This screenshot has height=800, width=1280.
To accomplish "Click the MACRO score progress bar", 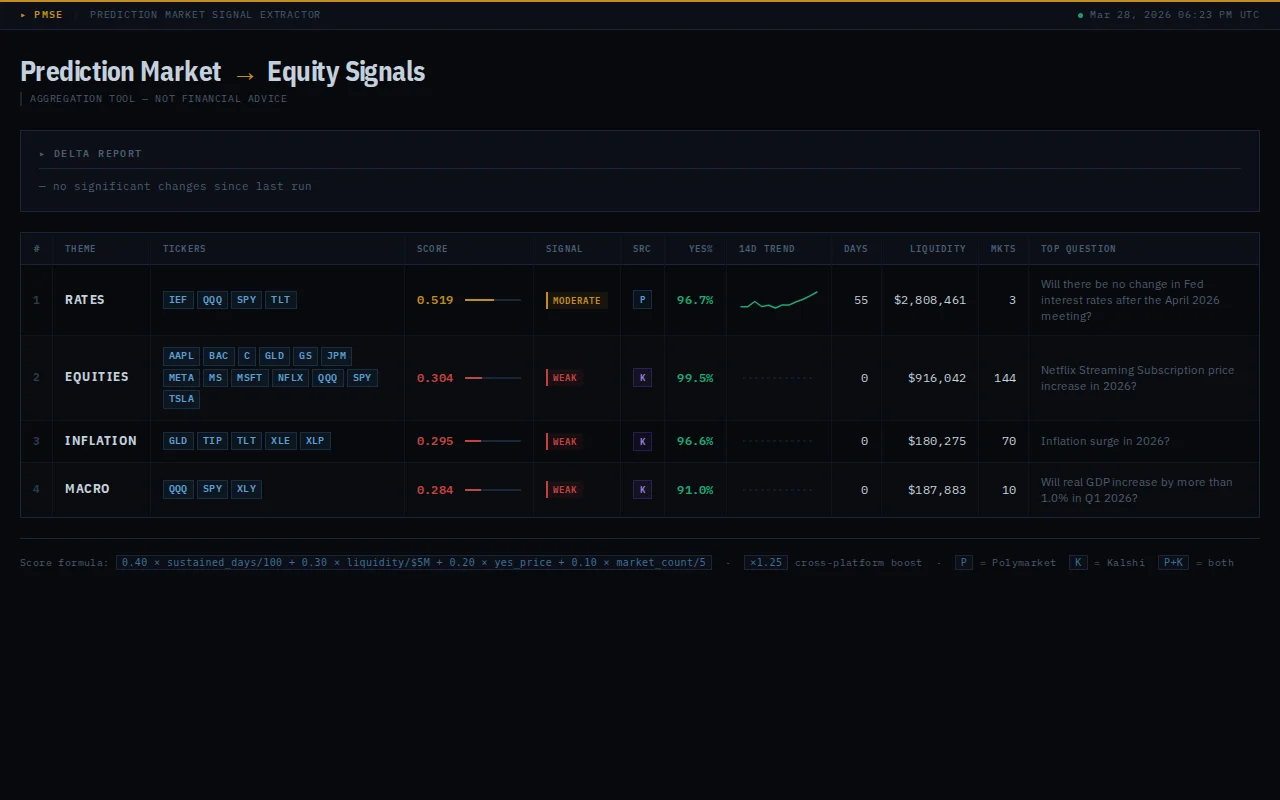I will point(493,490).
